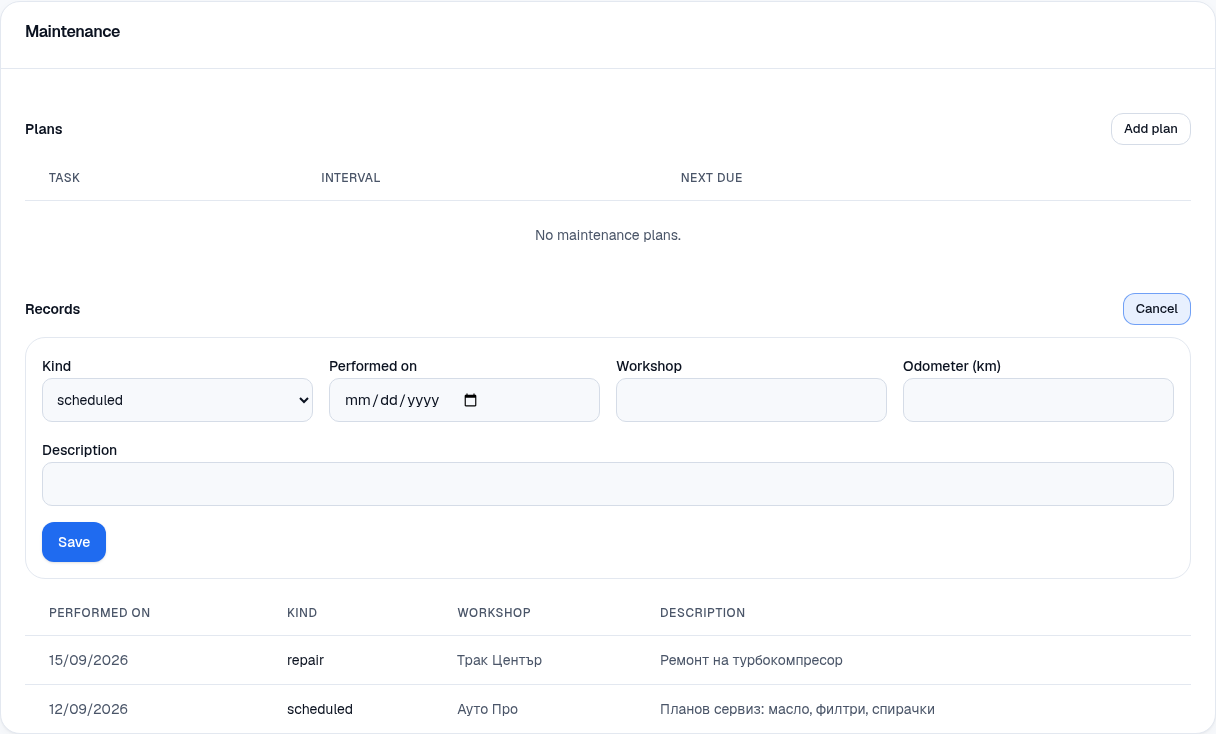Cancel the new record form
1216x734 pixels.
tap(1157, 309)
